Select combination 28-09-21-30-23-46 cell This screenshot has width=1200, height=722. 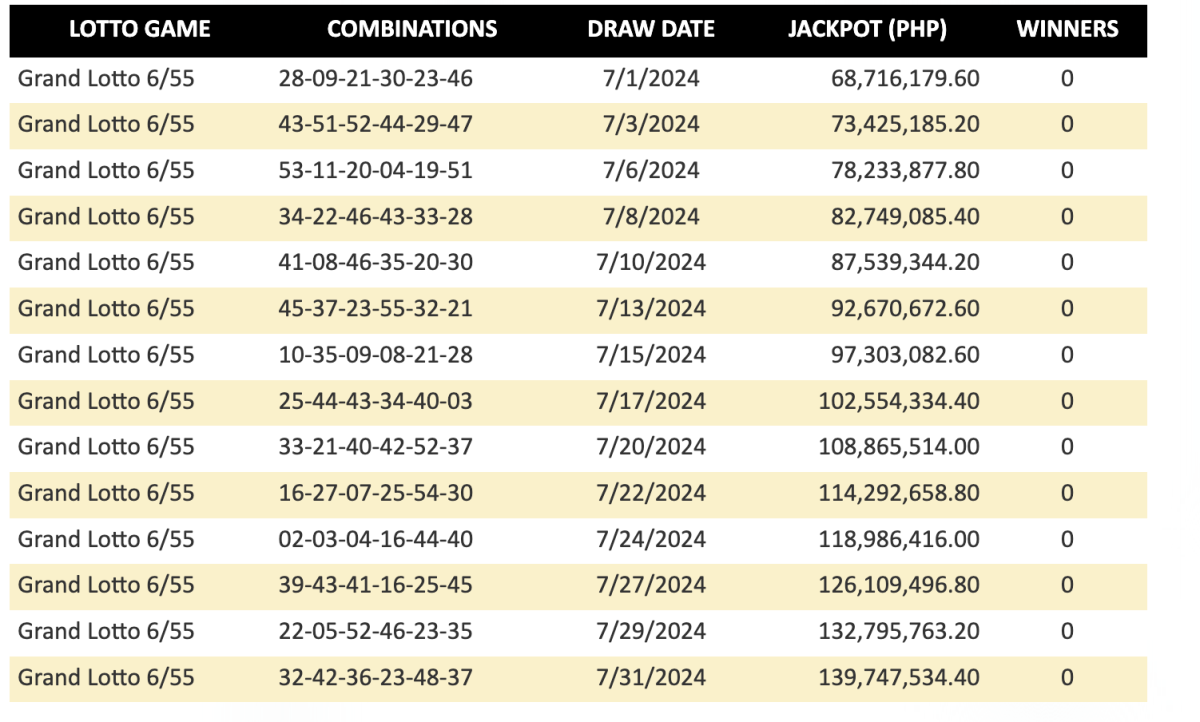(x=376, y=79)
